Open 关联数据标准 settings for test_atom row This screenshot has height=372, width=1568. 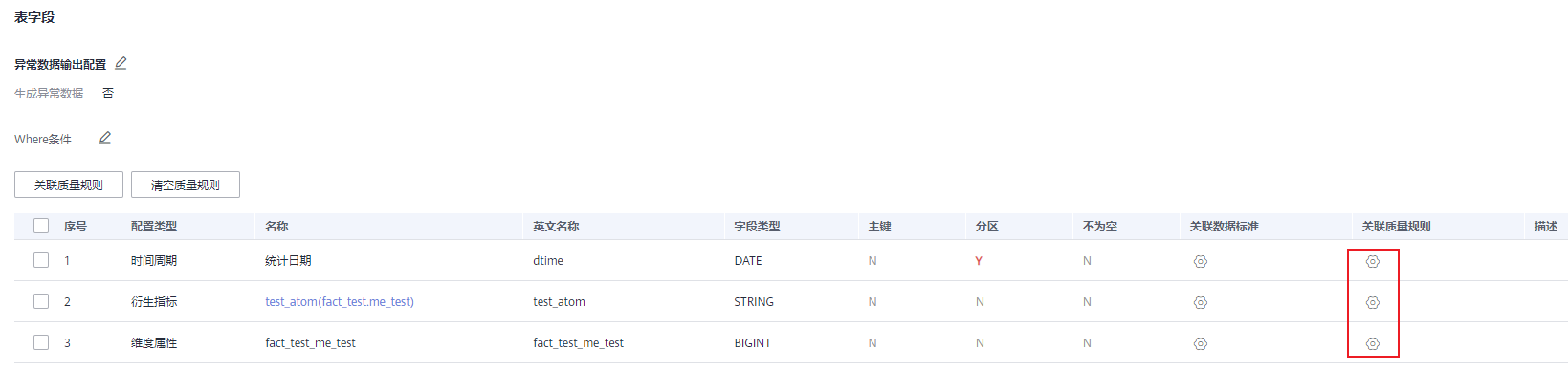[x=1201, y=302]
